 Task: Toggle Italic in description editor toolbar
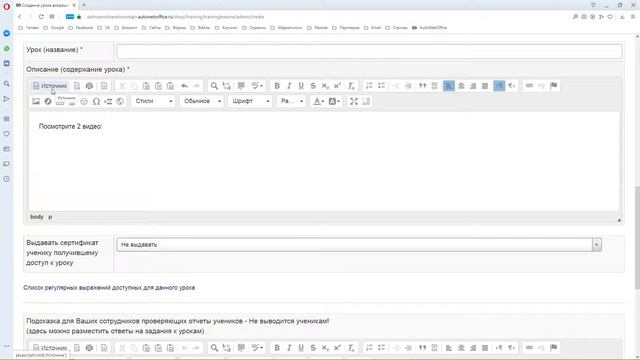289,86
